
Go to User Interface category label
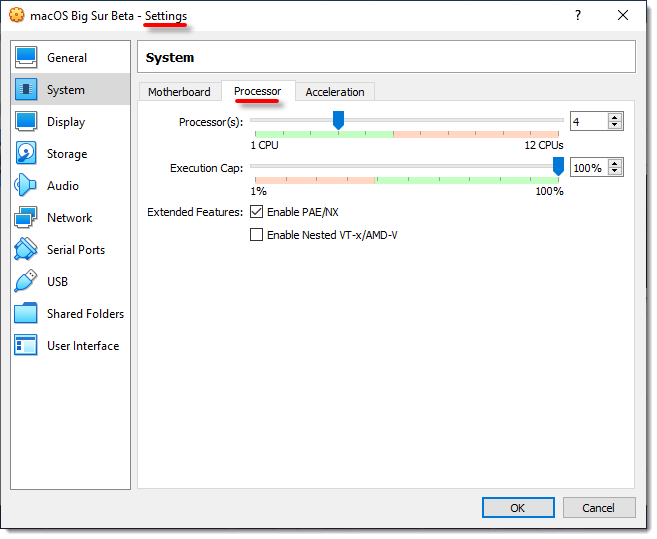tap(83, 346)
